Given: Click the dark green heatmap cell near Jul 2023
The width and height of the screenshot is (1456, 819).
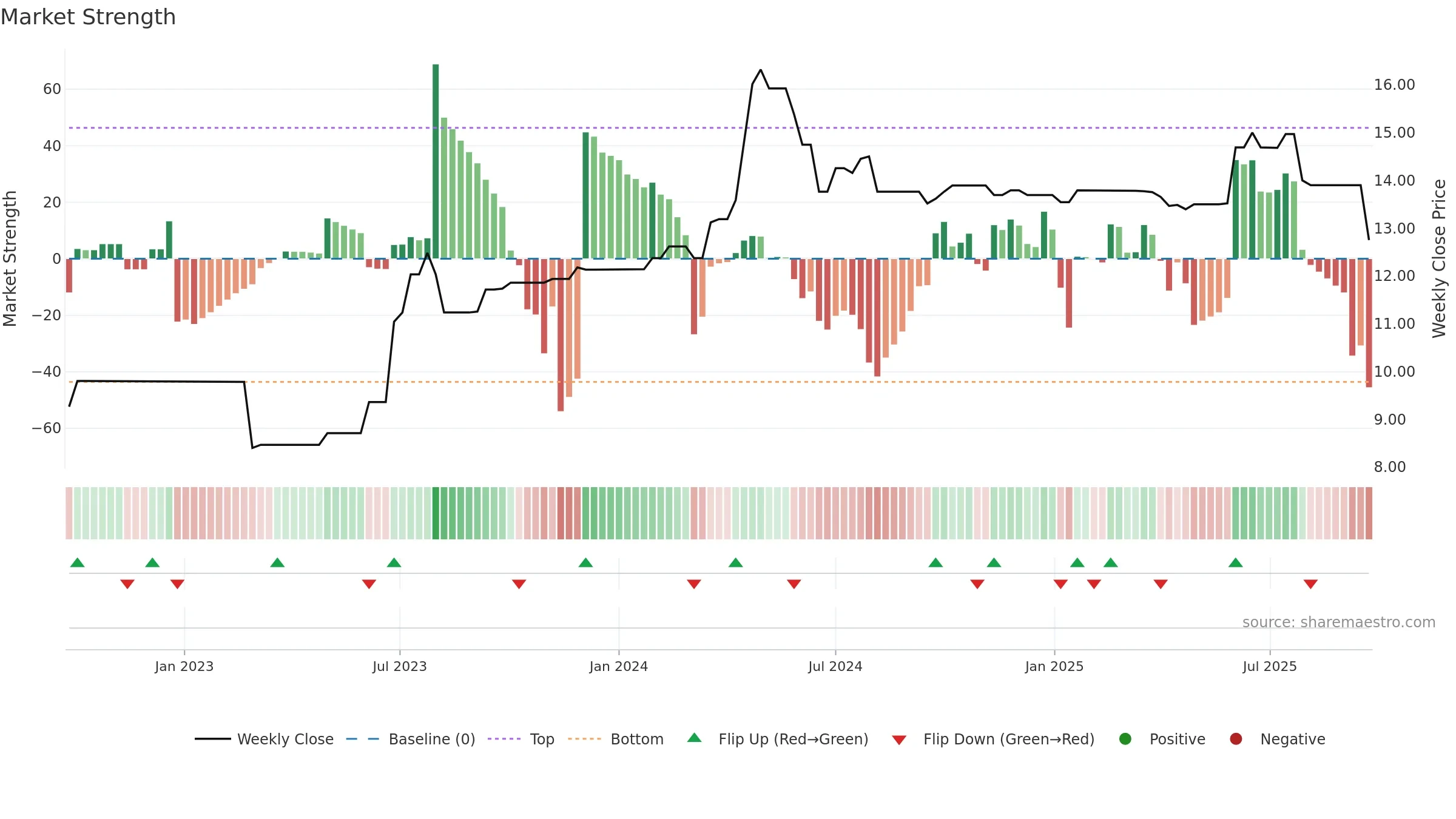Looking at the screenshot, I should coord(436,513).
